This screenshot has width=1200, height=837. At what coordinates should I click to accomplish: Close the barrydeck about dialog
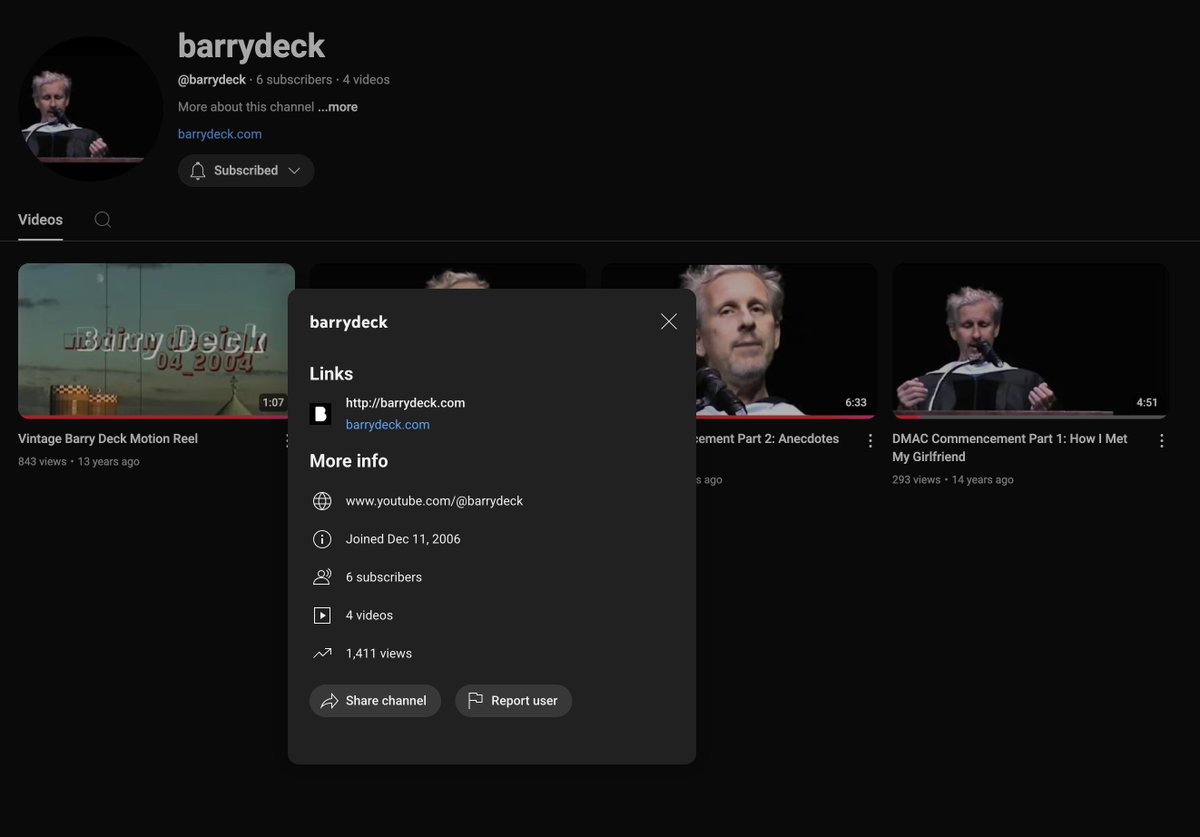click(669, 321)
